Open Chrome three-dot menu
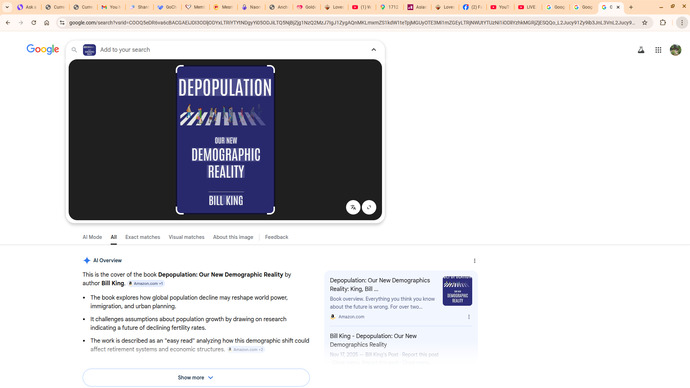The height and width of the screenshot is (388, 690). [682, 22]
